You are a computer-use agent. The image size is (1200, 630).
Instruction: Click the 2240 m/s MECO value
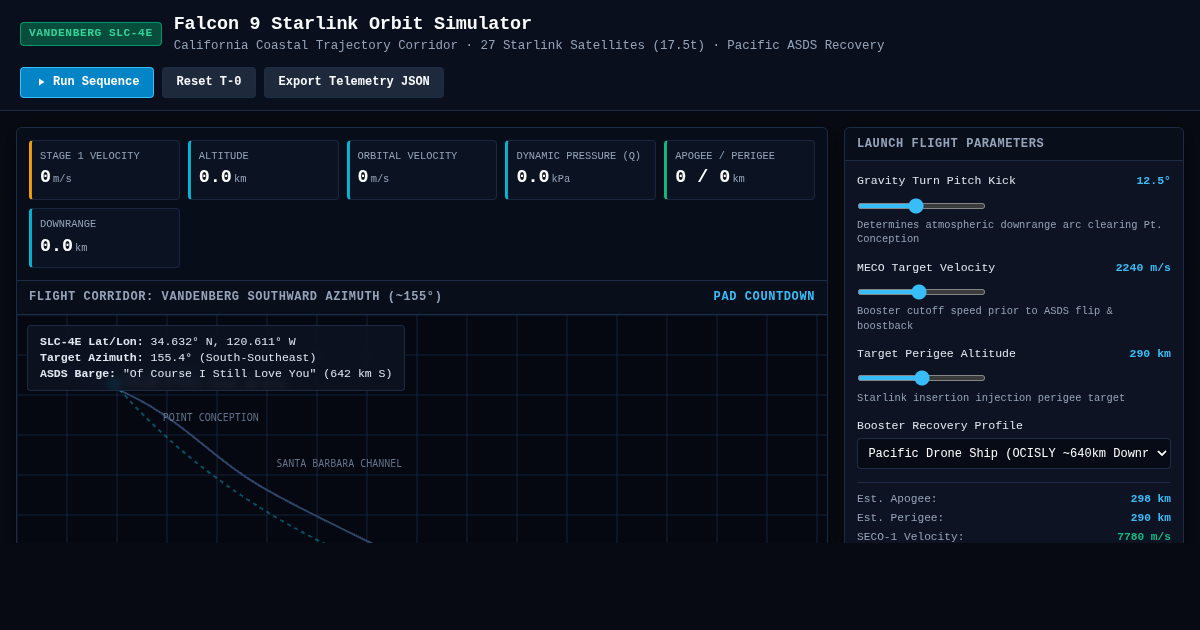[1143, 267]
